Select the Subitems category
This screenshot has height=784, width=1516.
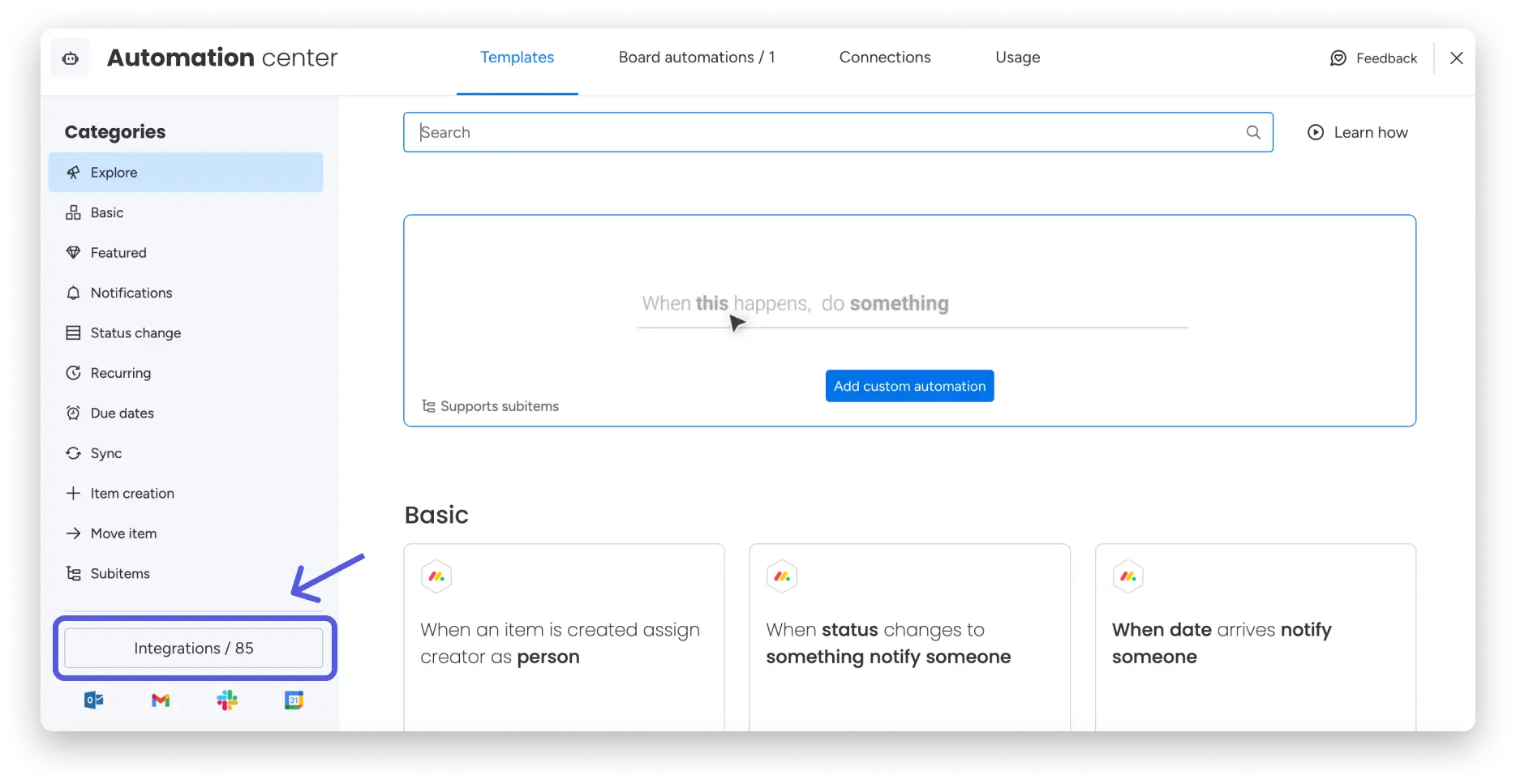click(x=186, y=574)
